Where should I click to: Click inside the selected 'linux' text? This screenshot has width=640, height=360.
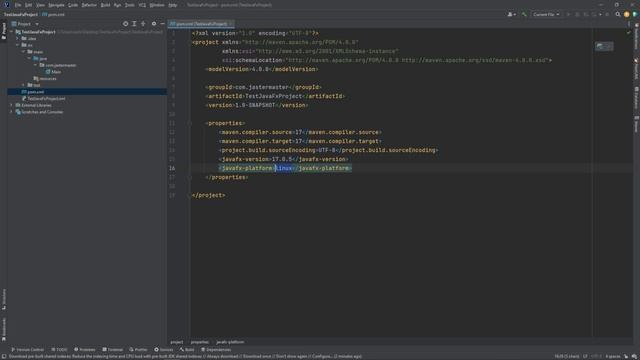point(284,168)
